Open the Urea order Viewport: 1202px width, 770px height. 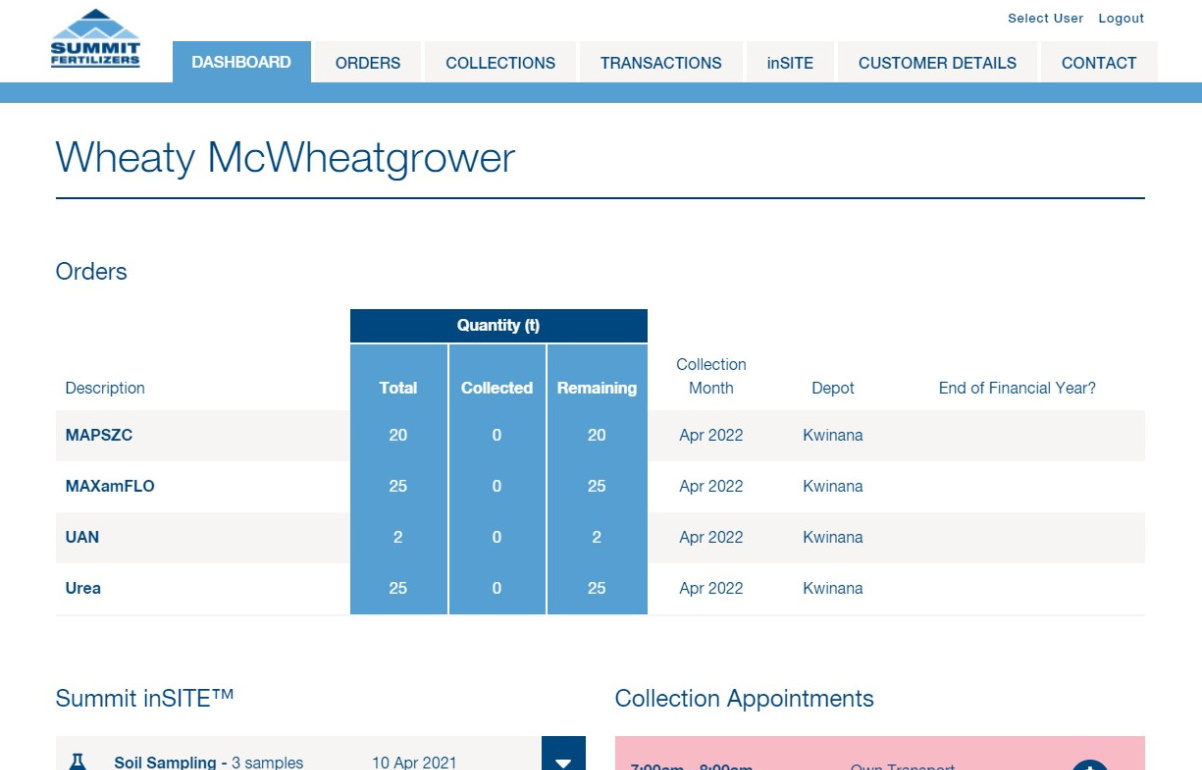83,588
